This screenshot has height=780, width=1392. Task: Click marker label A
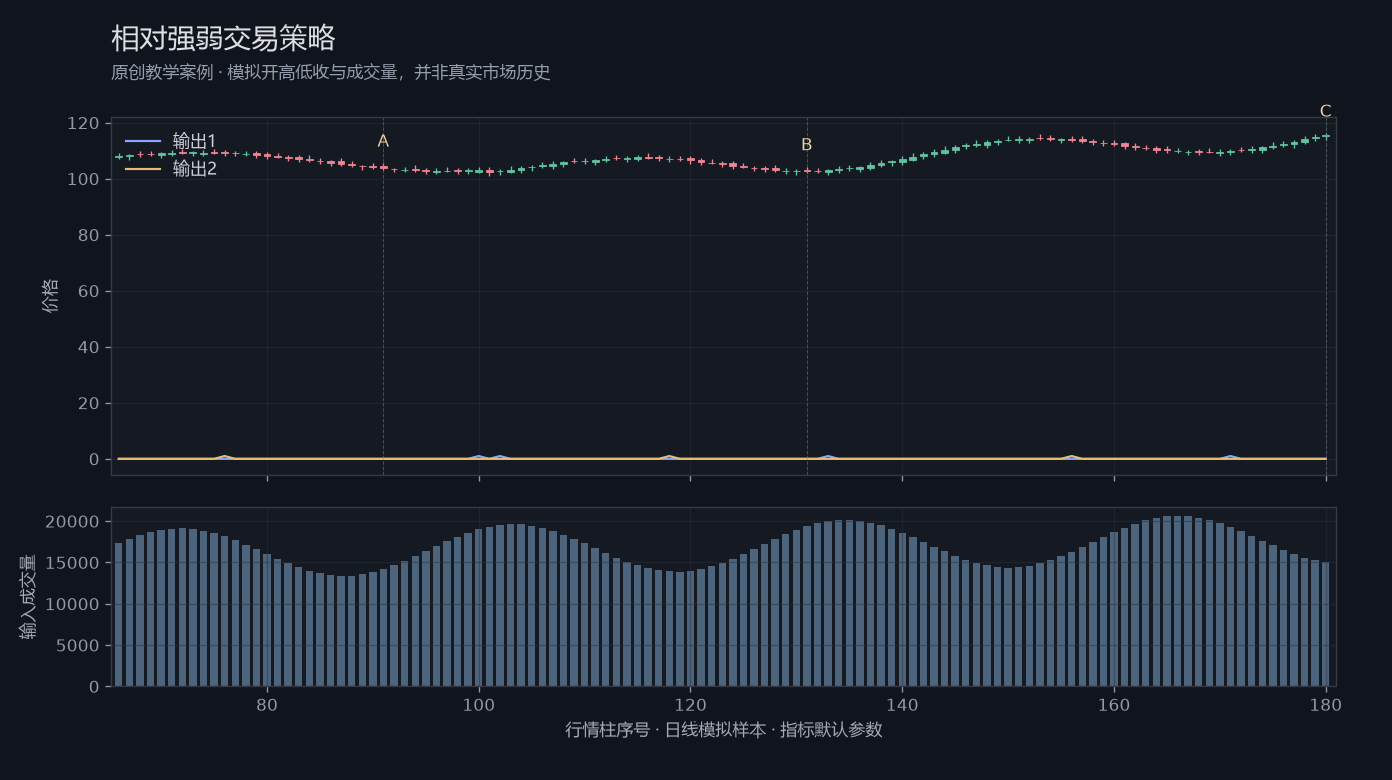coord(383,141)
